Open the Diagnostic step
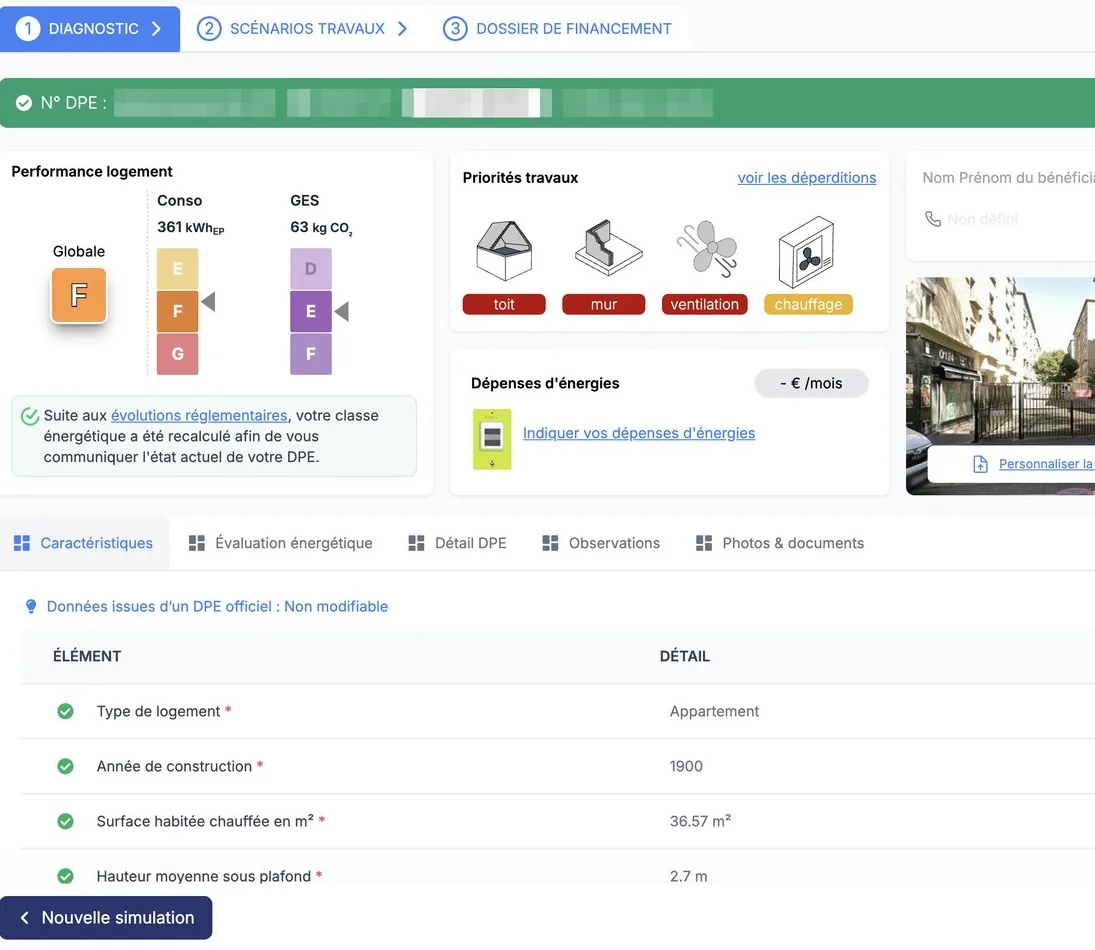This screenshot has width=1095, height=950. [90, 29]
